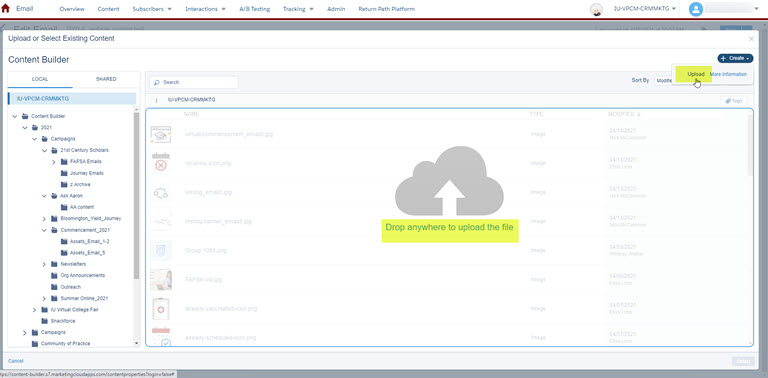Screen dimensions: 768x378
Task: Collapse the Commencement_2021 folder
Action: (x=44, y=230)
